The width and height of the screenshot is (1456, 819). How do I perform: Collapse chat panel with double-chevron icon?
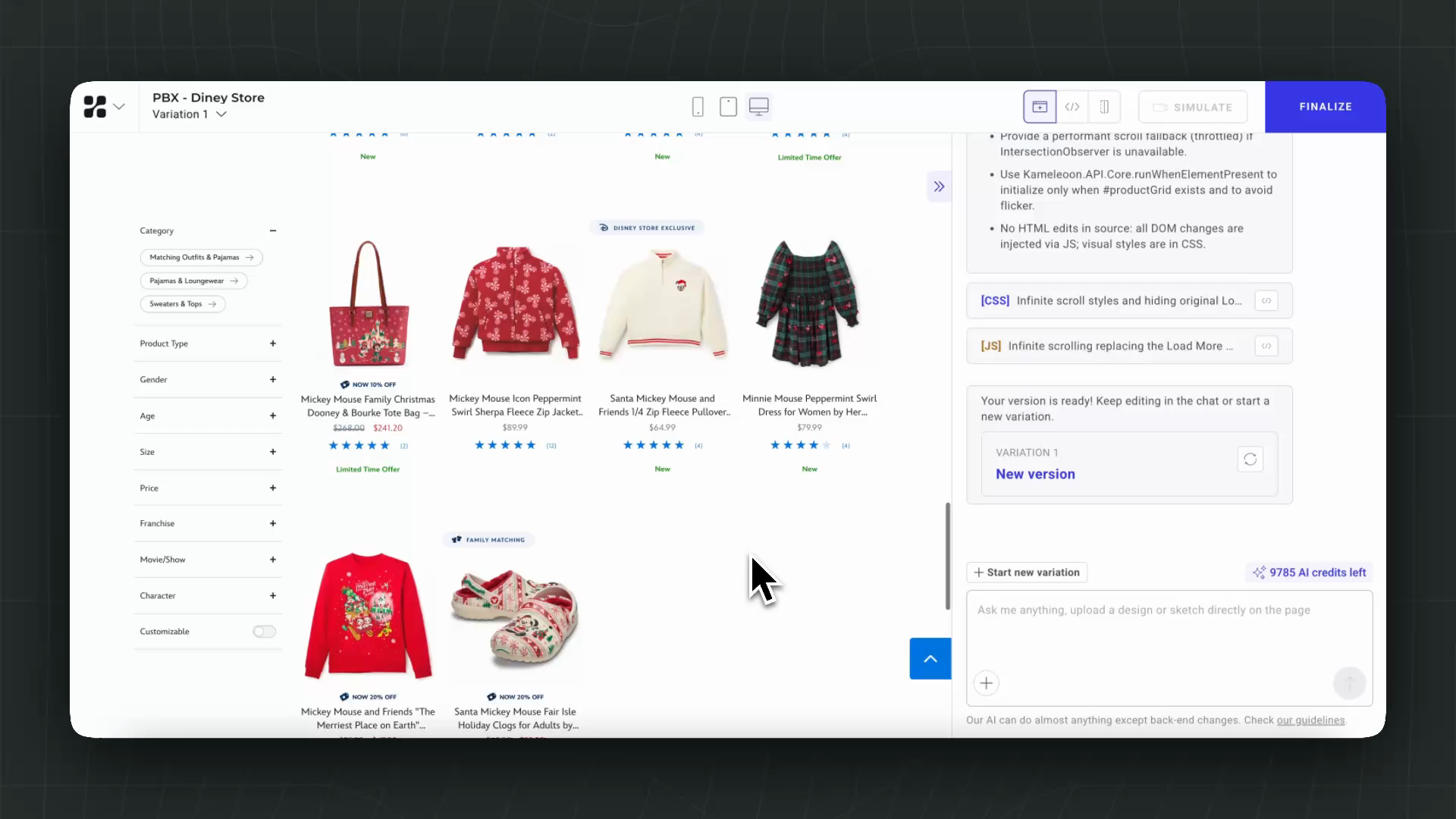pyautogui.click(x=939, y=187)
